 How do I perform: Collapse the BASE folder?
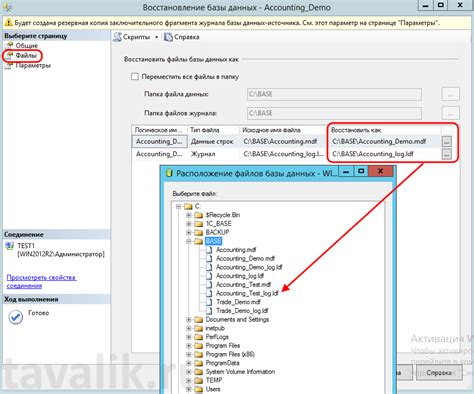coord(189,241)
